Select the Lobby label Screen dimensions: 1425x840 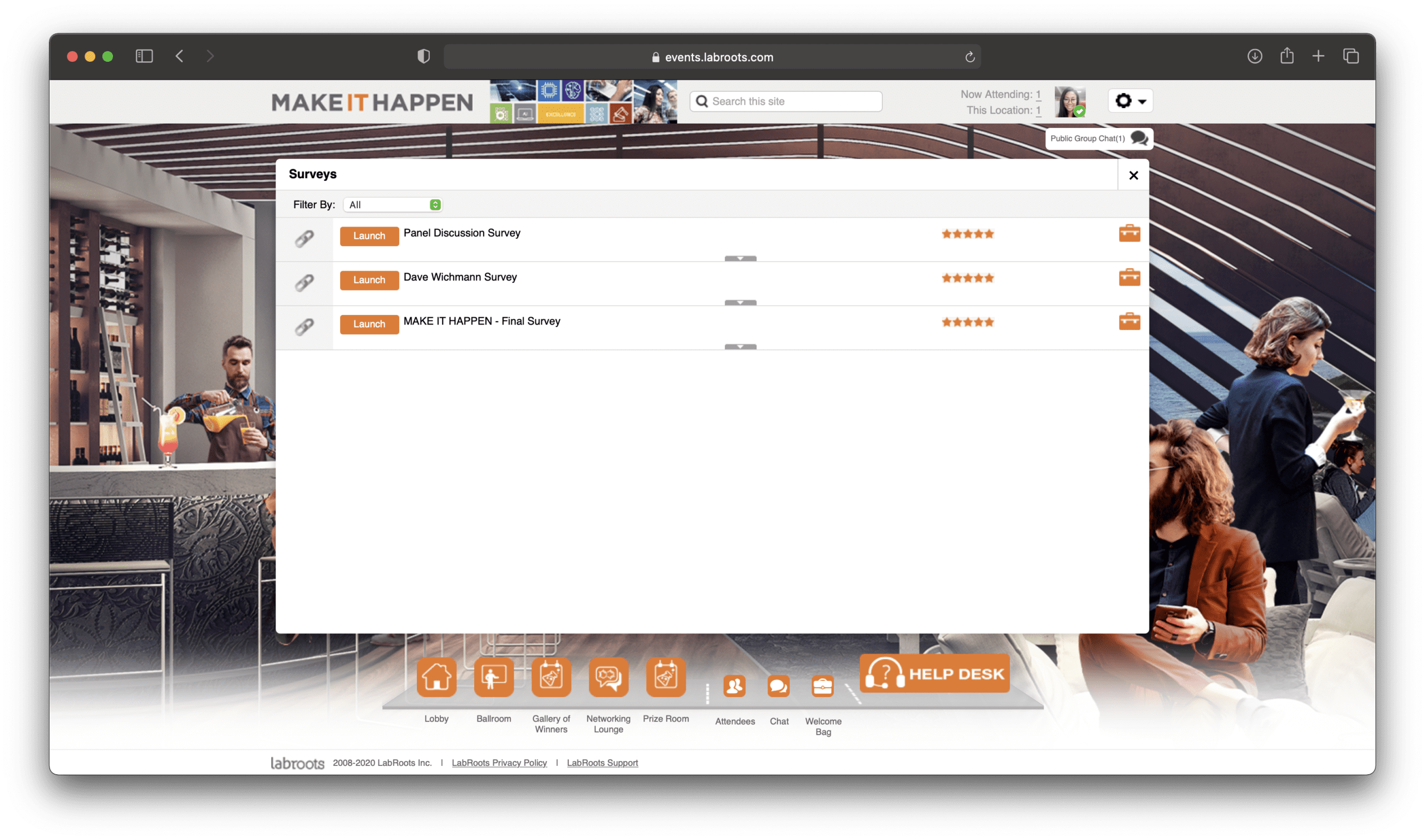[436, 719]
